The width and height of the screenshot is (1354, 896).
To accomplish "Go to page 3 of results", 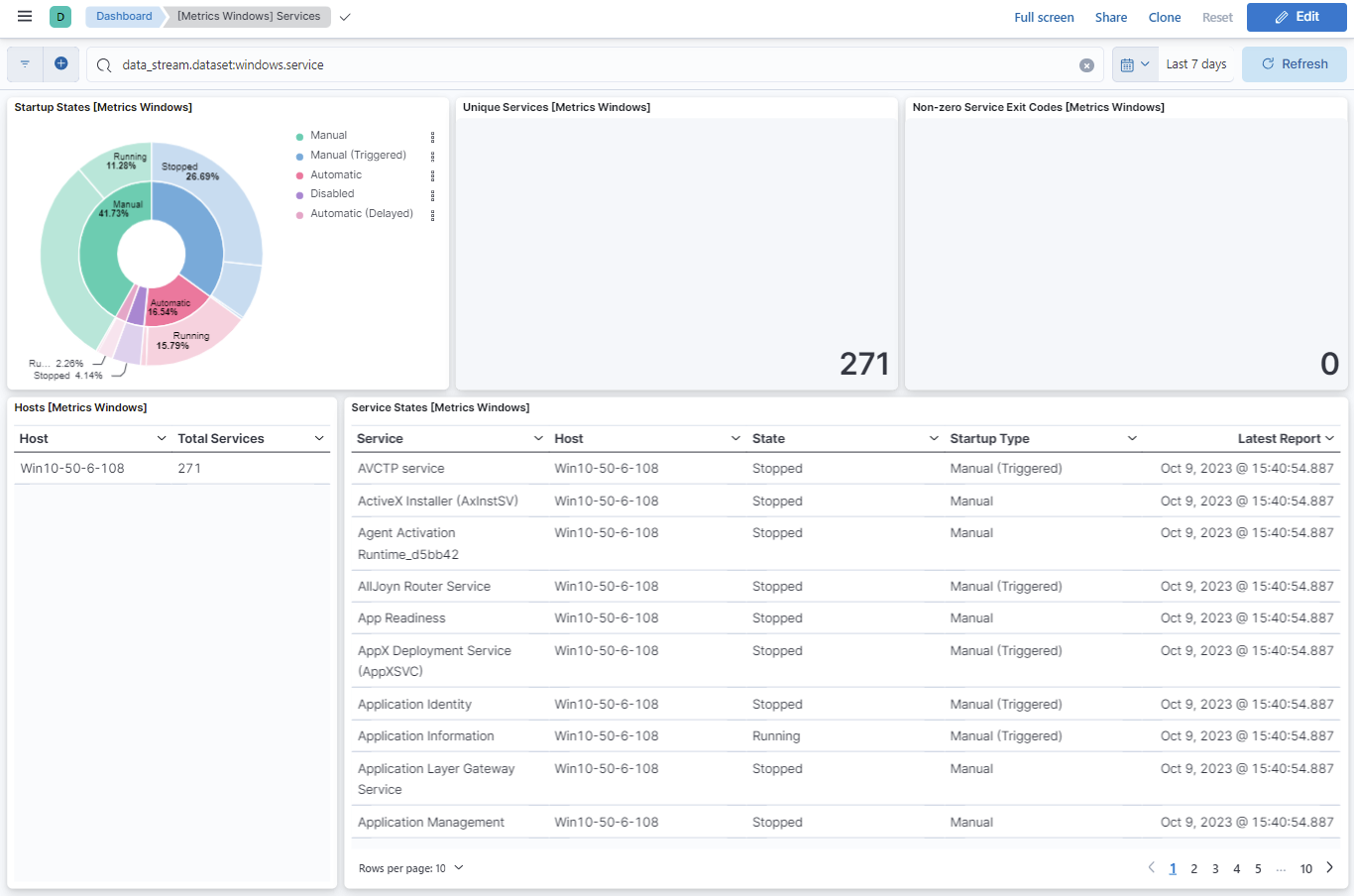I will pos(1215,869).
